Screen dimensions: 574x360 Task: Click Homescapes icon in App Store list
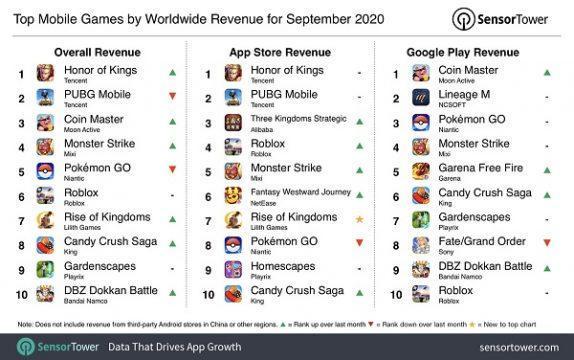tap(233, 270)
